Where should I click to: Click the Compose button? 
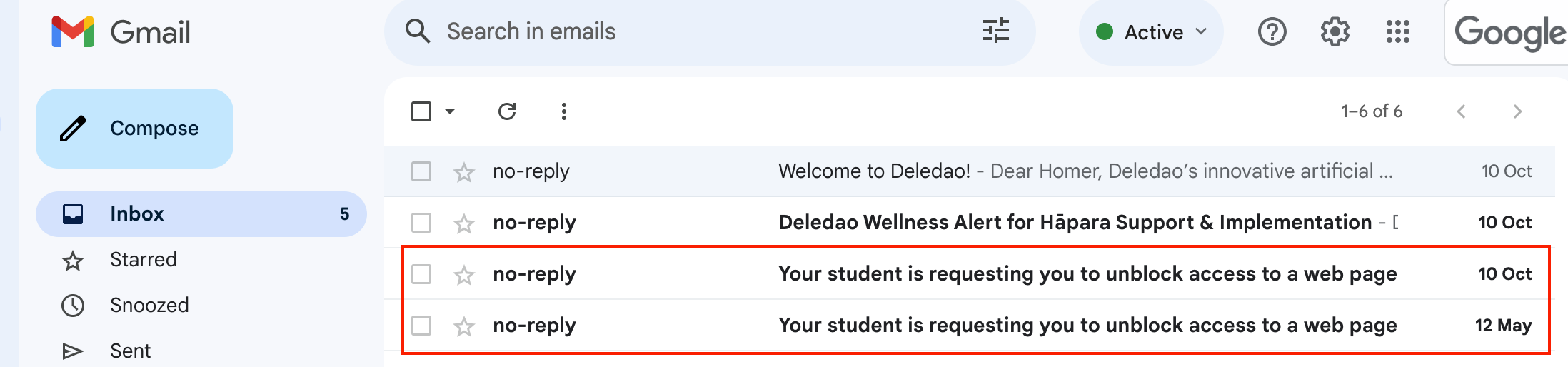pyautogui.click(x=134, y=129)
